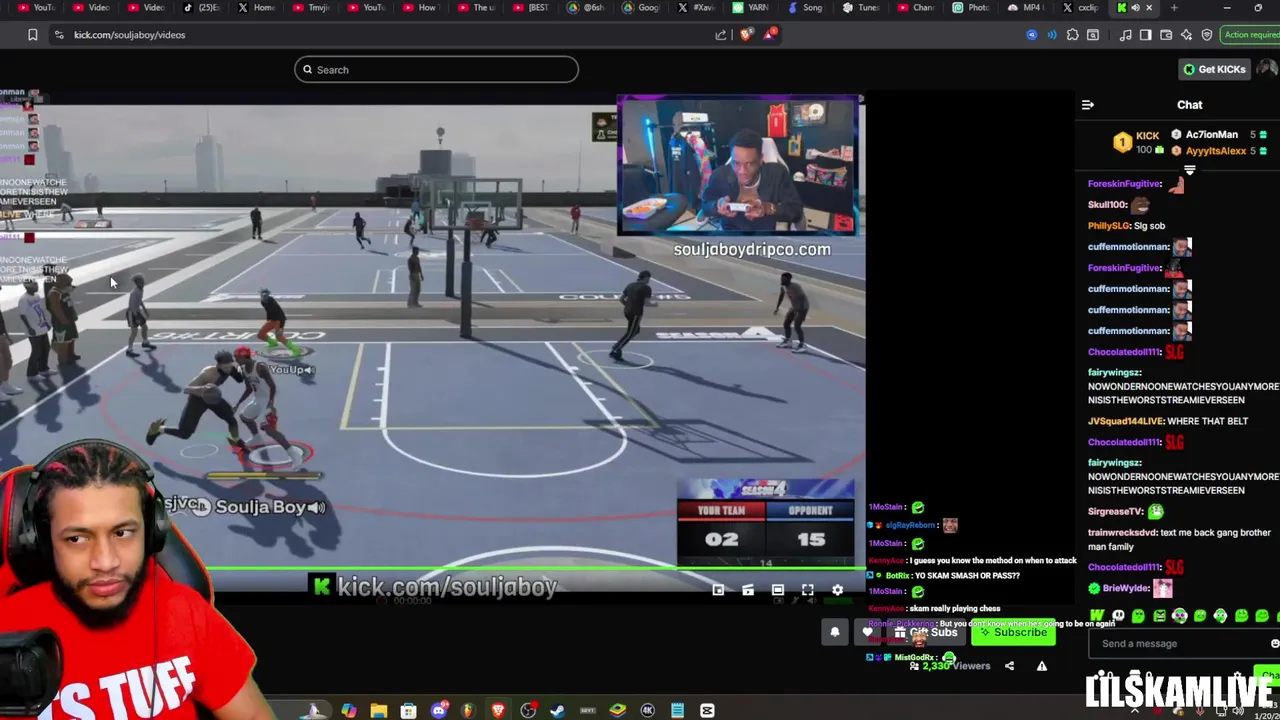Mute the active Kick tab audio
The height and width of the screenshot is (720, 1280).
pos(1135,8)
